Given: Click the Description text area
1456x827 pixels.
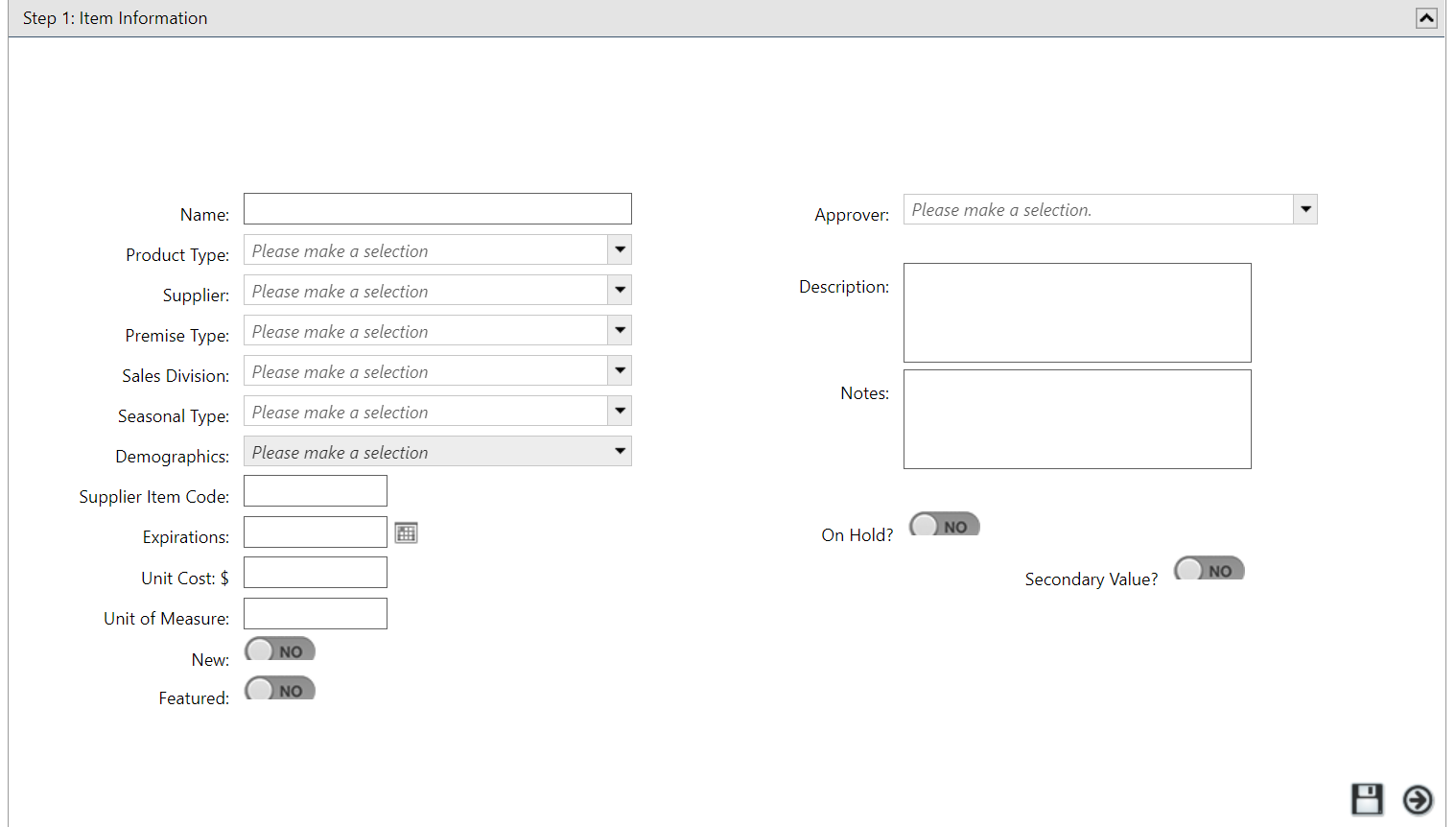Looking at the screenshot, I should [1076, 312].
